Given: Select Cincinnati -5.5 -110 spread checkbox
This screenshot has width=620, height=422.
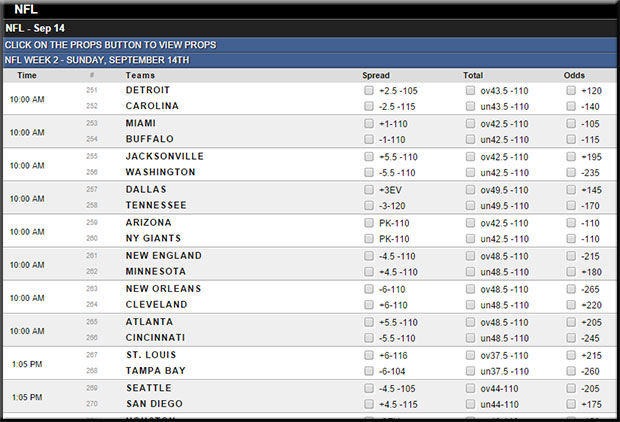Looking at the screenshot, I should coord(369,338).
